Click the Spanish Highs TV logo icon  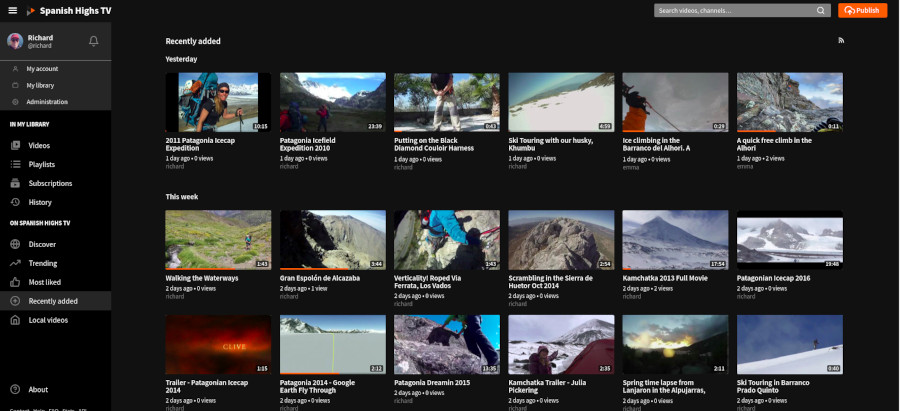pos(31,11)
